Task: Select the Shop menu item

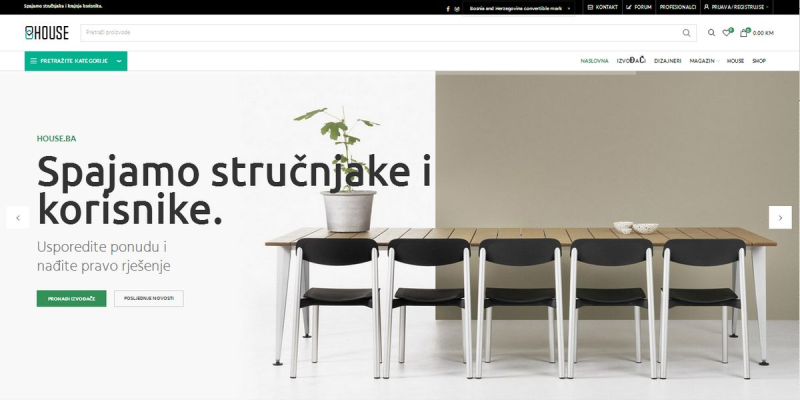Action: [x=759, y=61]
